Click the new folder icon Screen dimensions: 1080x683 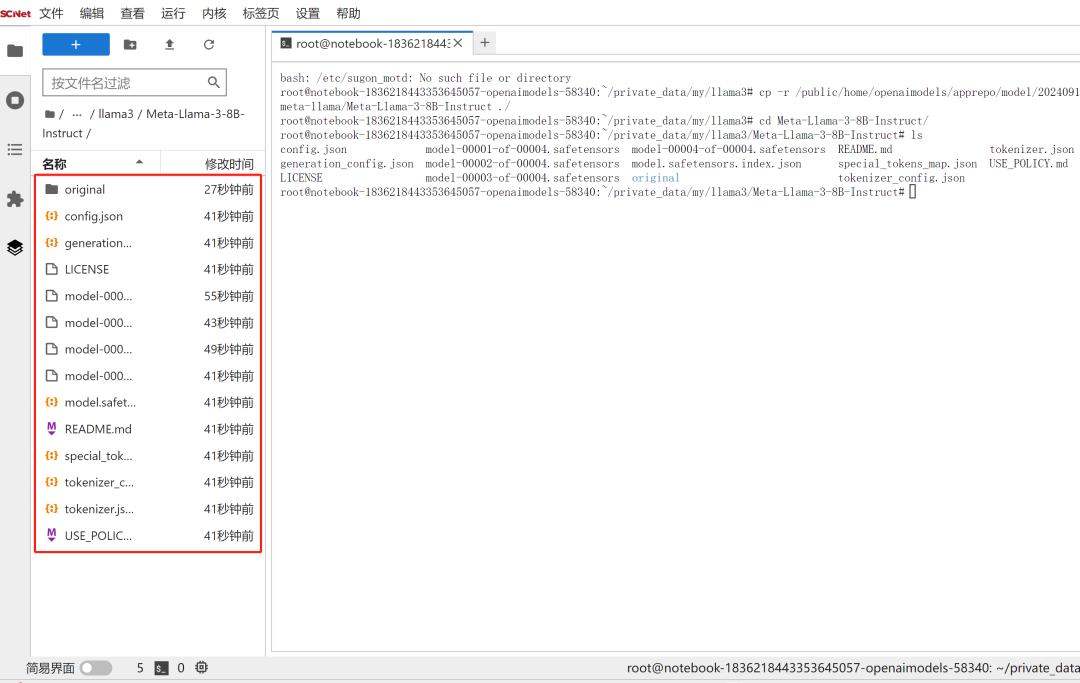130,44
